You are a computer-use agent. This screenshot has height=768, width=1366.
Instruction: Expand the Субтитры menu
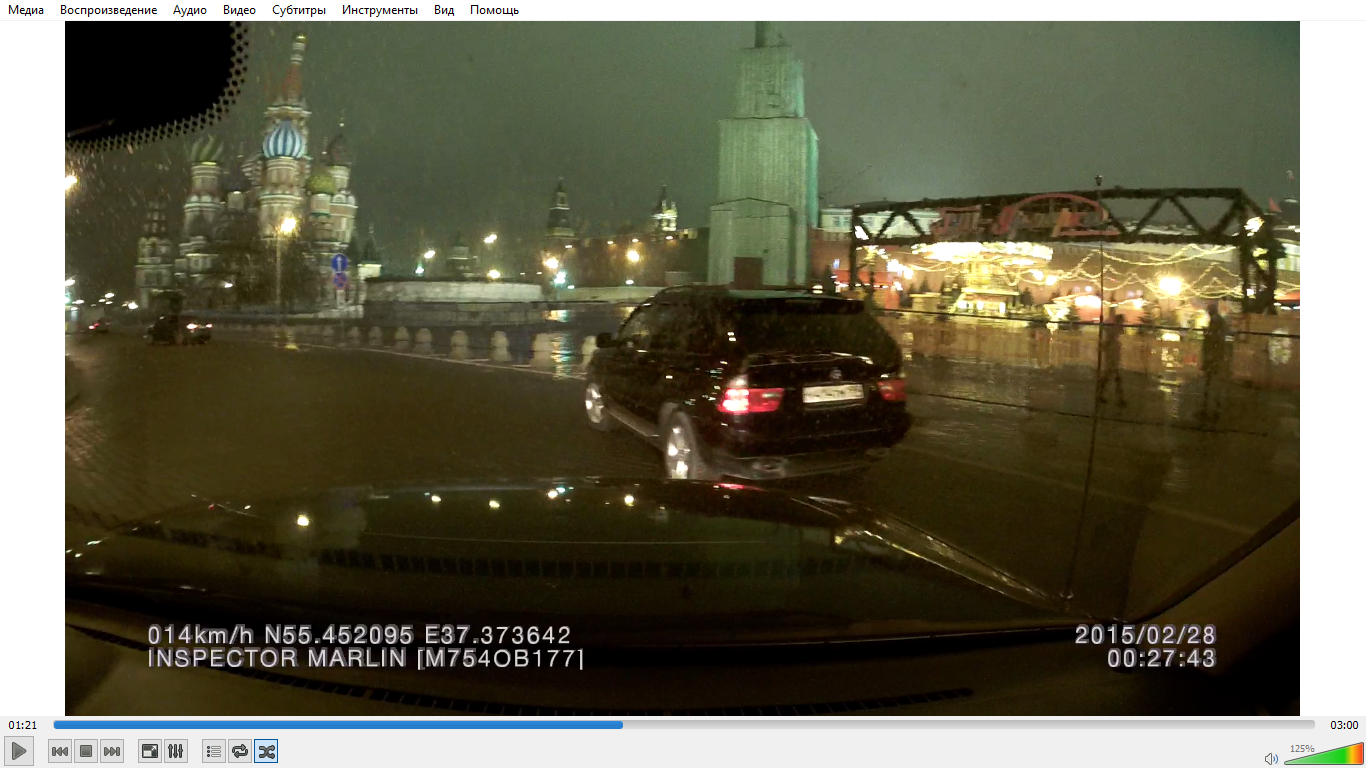[299, 10]
